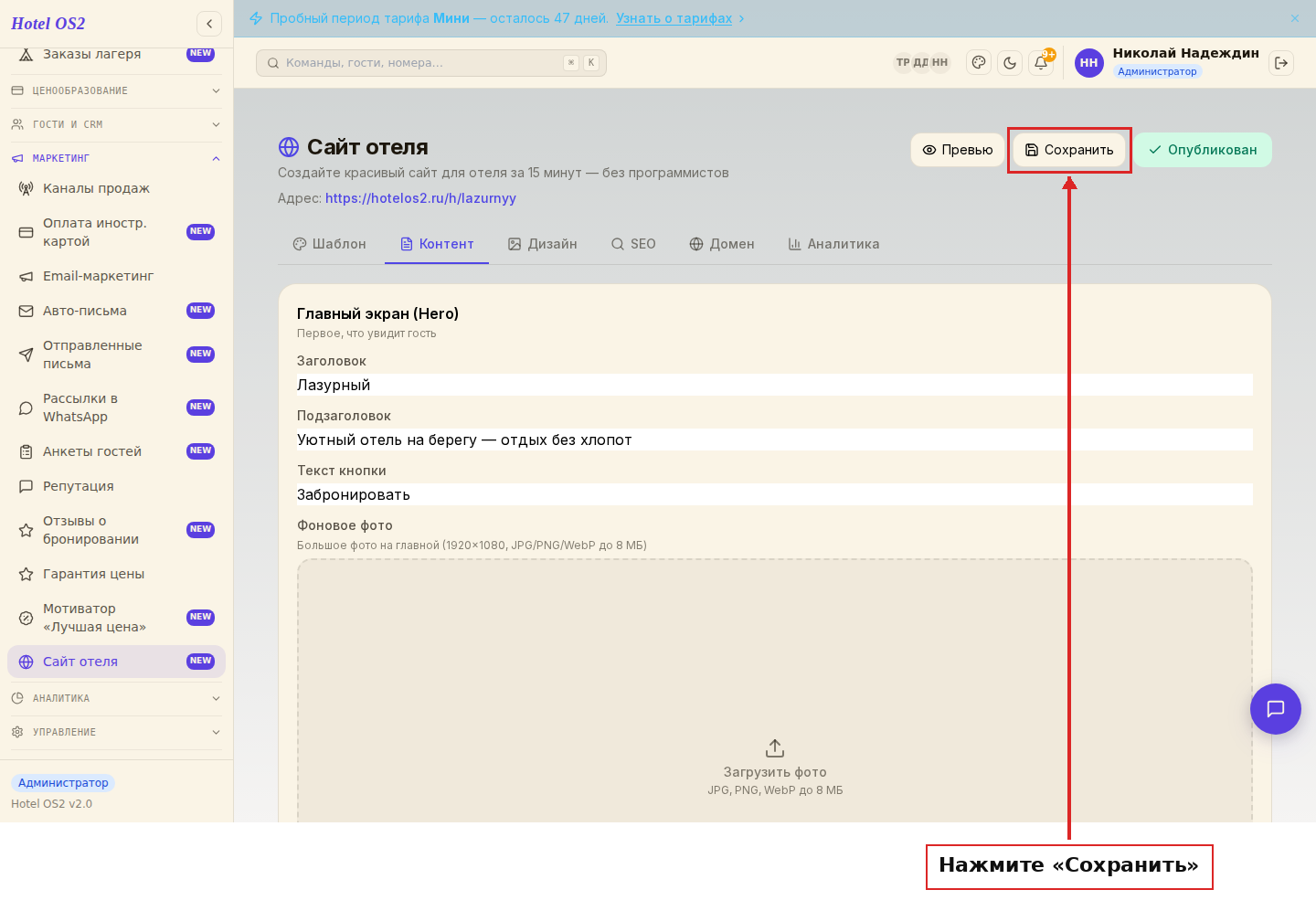Screen dimensions: 1316x911
Task: Open the chat bubble floating button
Action: point(1276,709)
